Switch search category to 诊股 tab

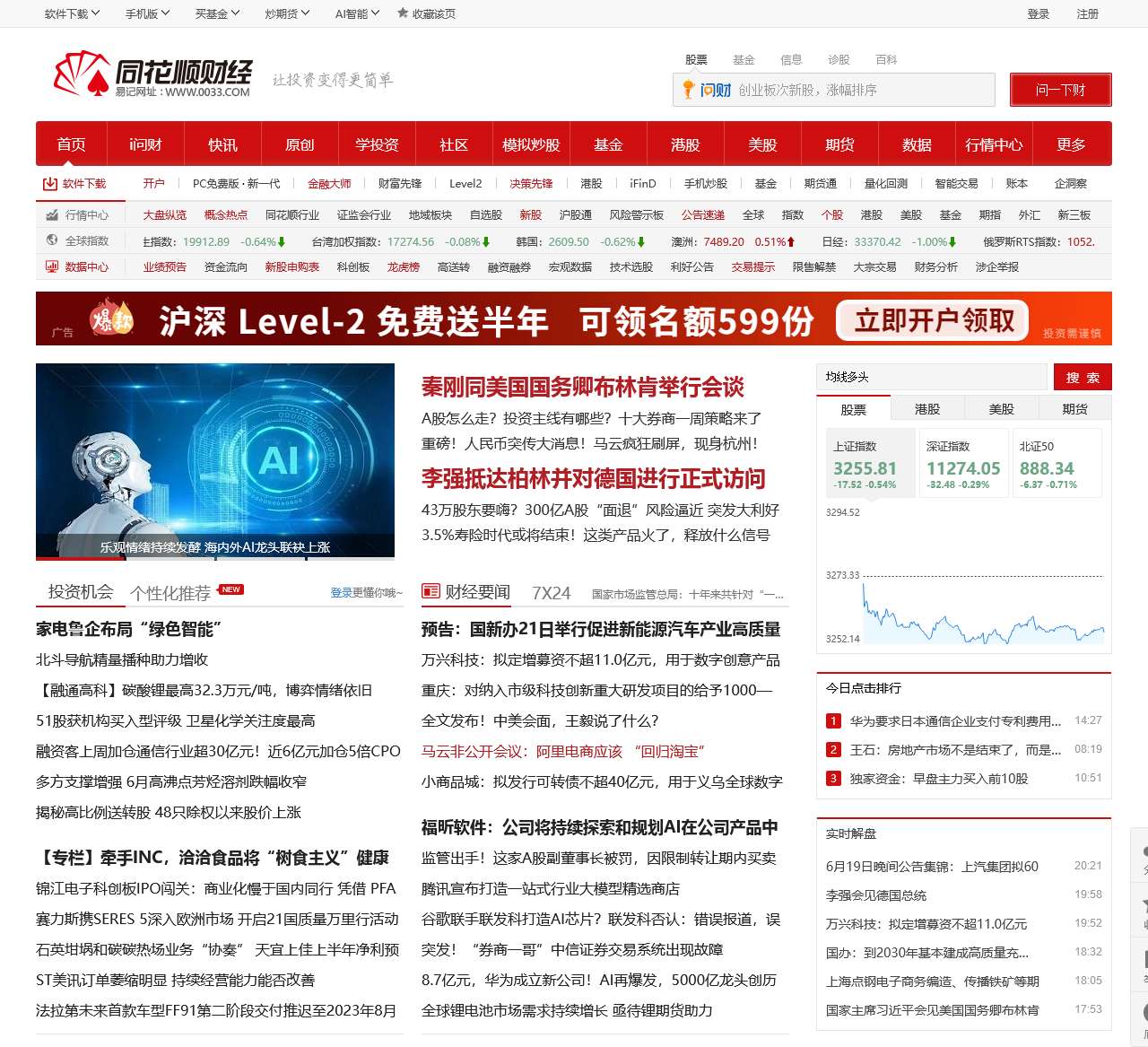(839, 59)
